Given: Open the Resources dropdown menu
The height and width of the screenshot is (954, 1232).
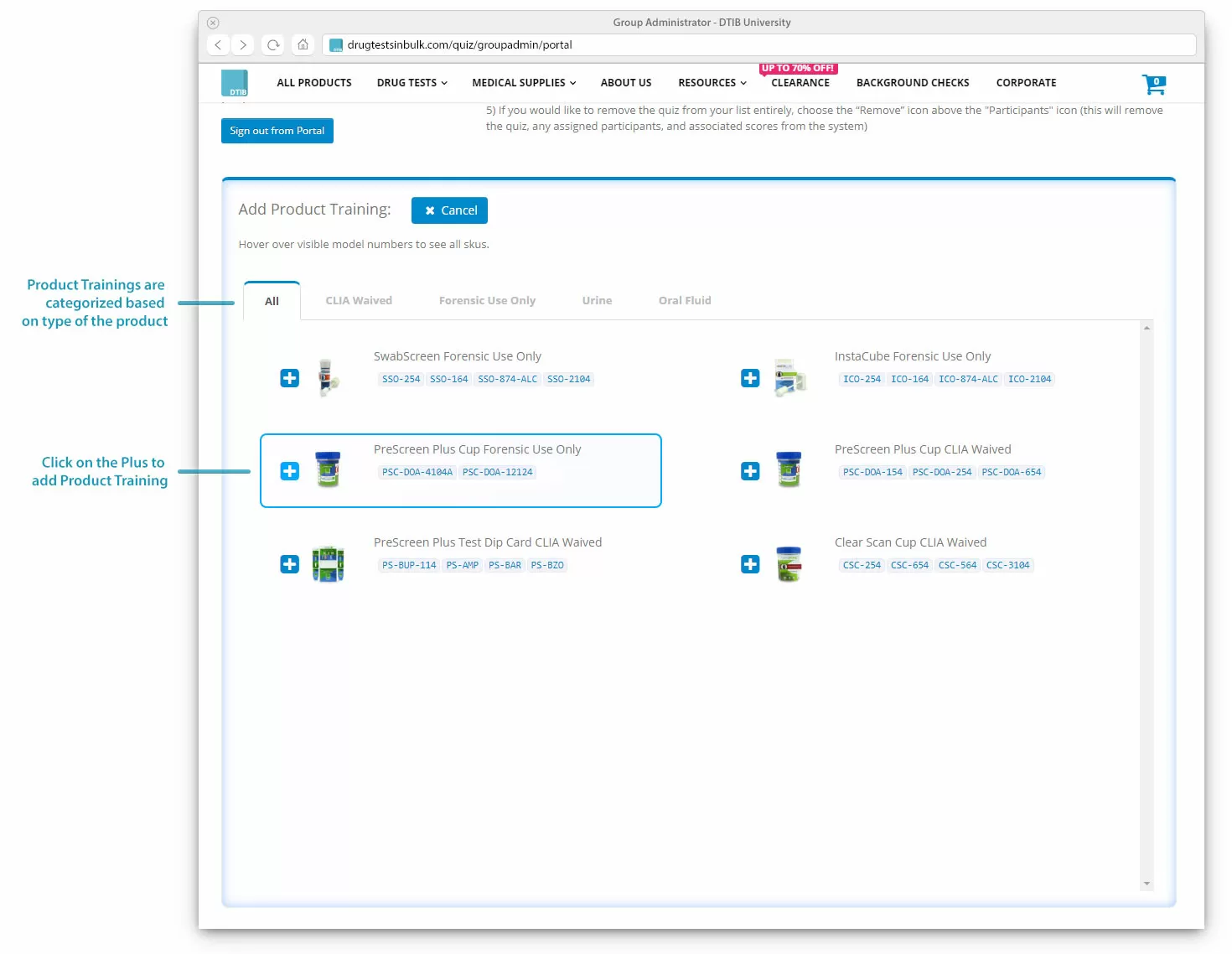Looking at the screenshot, I should [x=712, y=83].
